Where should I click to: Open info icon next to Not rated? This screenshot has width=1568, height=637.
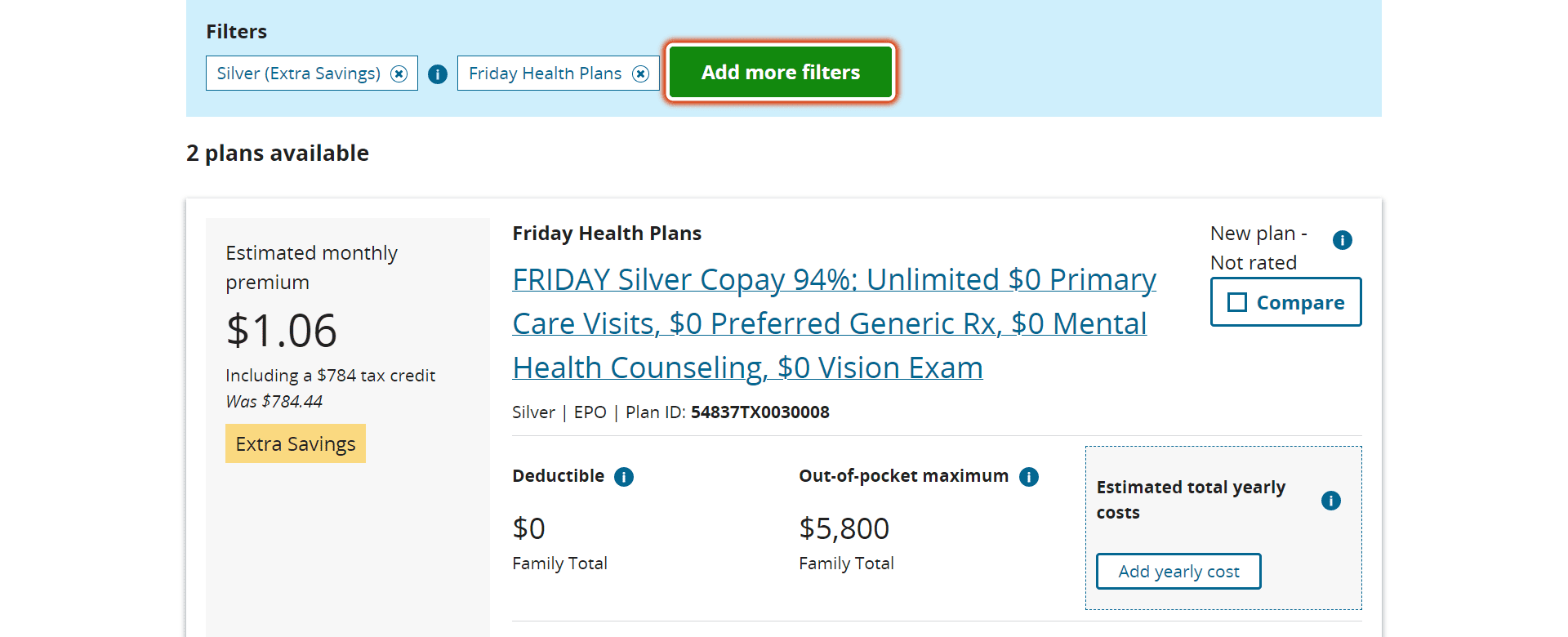click(x=1343, y=240)
